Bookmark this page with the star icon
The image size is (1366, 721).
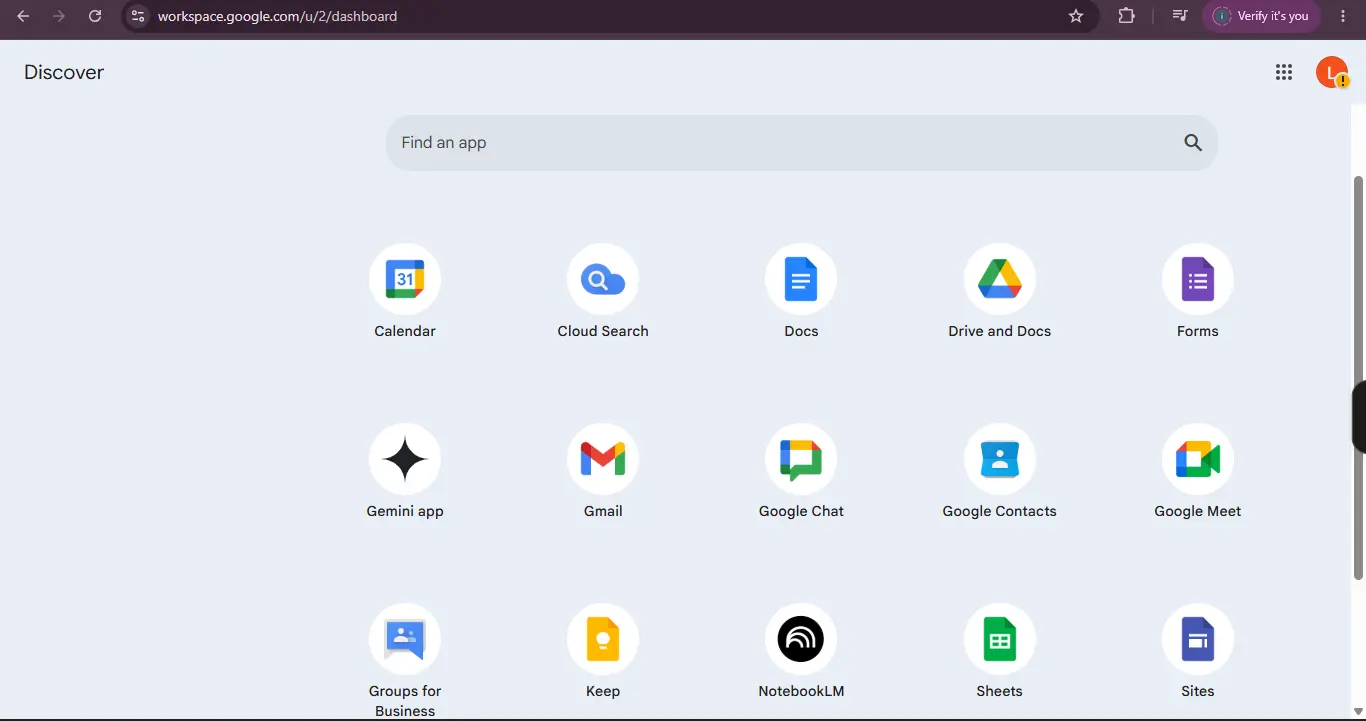pyautogui.click(x=1076, y=16)
